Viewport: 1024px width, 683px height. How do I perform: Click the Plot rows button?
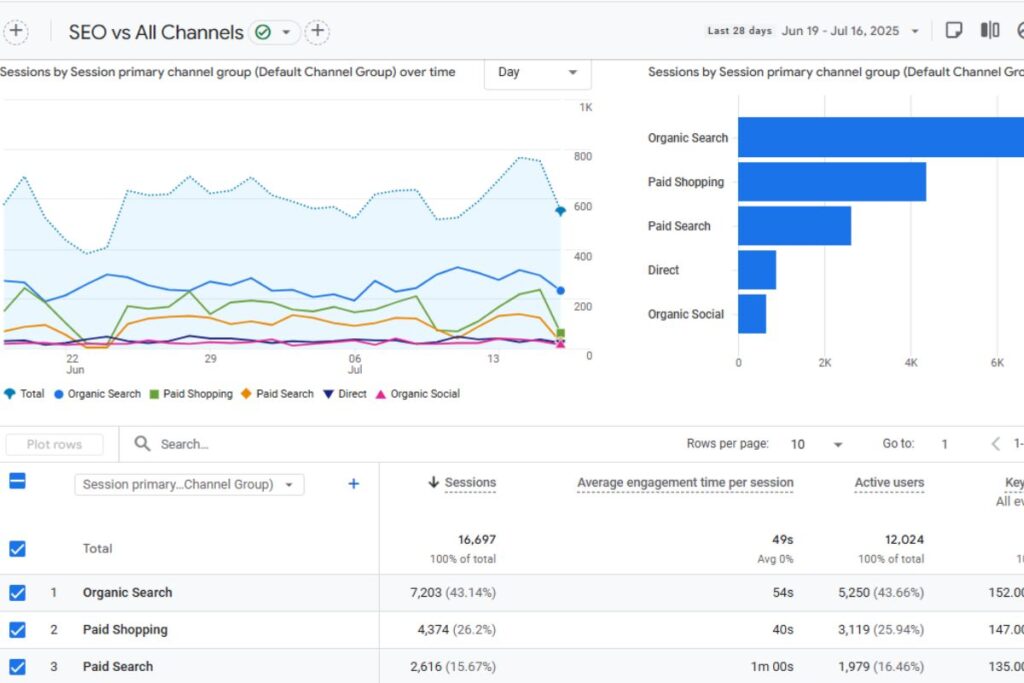point(55,445)
